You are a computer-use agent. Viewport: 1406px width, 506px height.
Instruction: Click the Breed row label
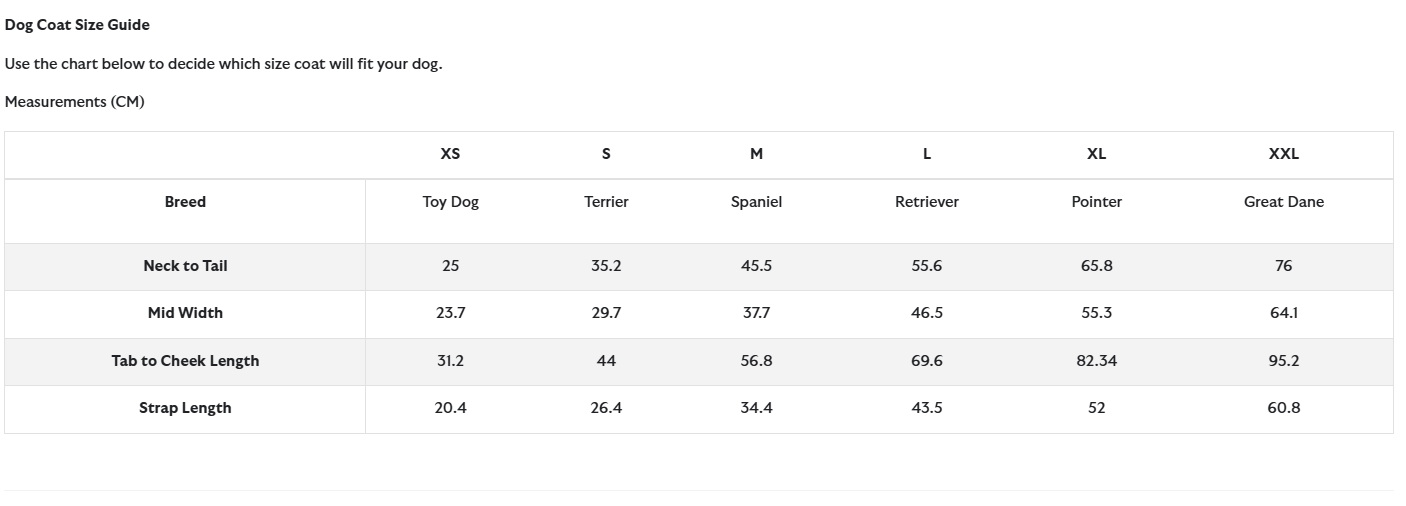pyautogui.click(x=185, y=202)
